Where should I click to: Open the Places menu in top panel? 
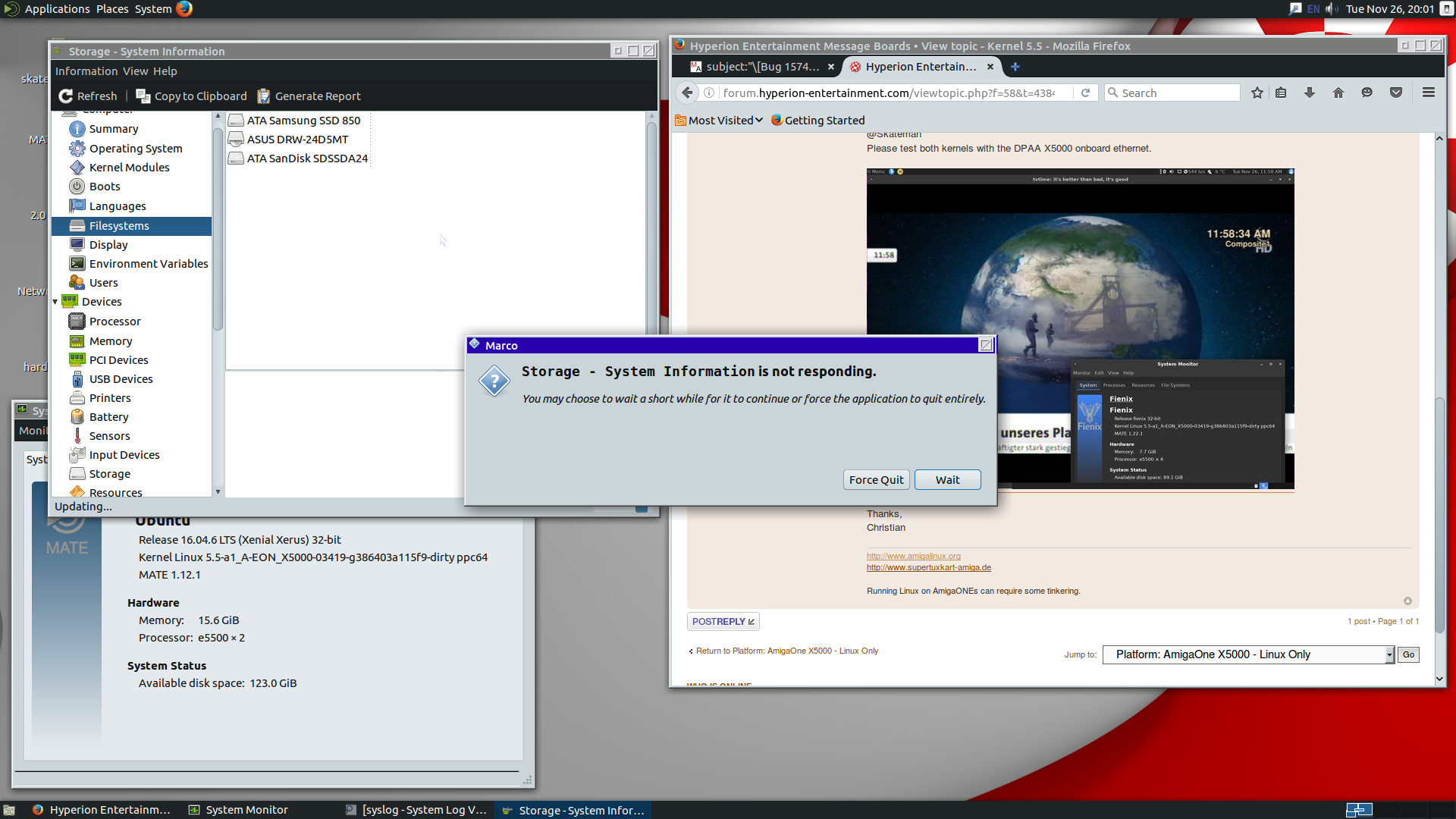[112, 9]
